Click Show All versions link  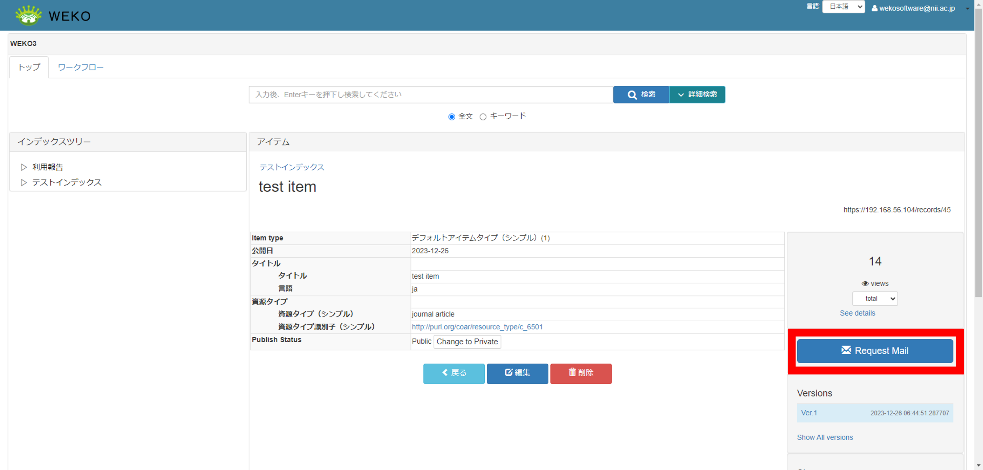825,437
